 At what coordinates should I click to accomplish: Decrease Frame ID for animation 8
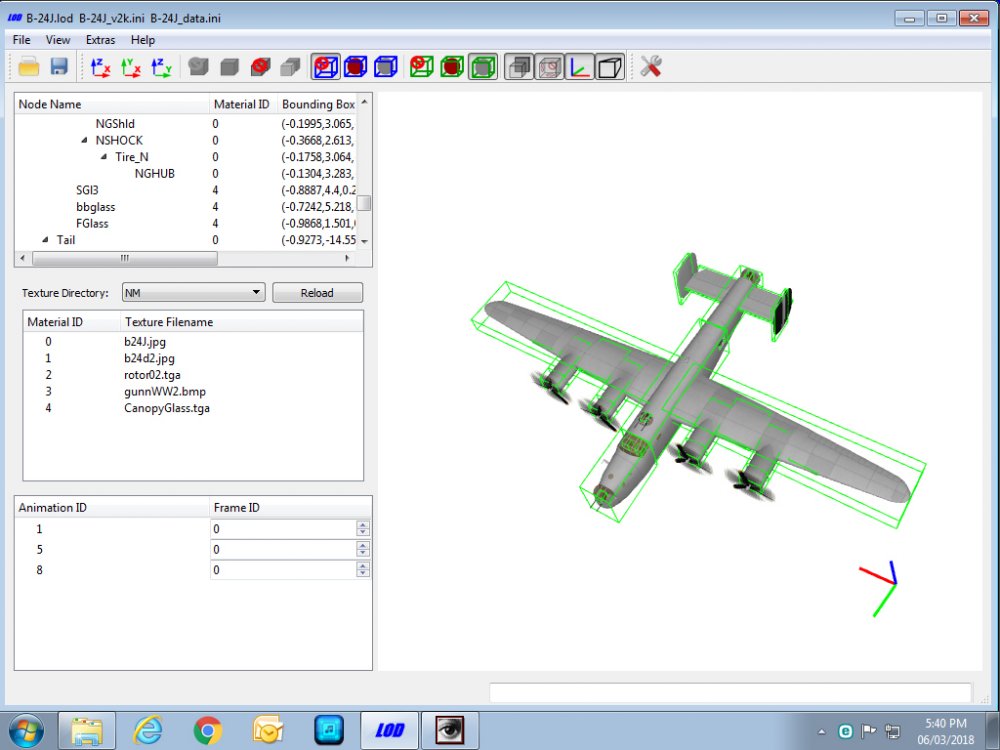point(363,573)
